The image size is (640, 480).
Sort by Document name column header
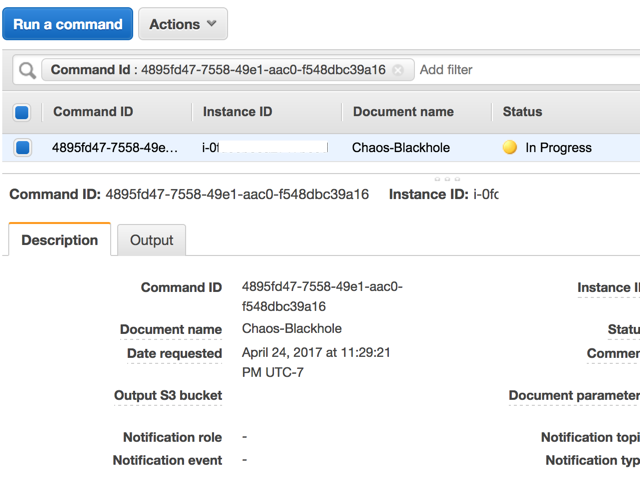click(403, 112)
